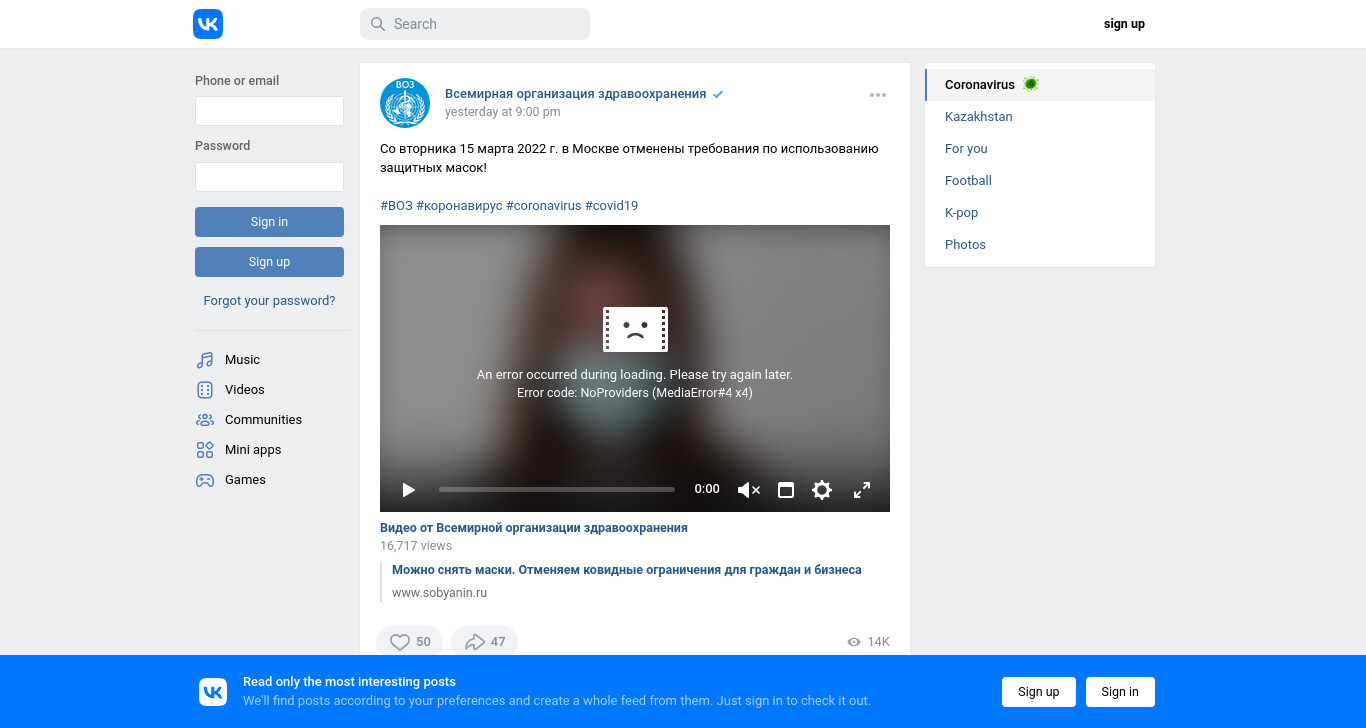The image size is (1366, 728).
Task: Open the Communities section label
Action: coord(263,420)
